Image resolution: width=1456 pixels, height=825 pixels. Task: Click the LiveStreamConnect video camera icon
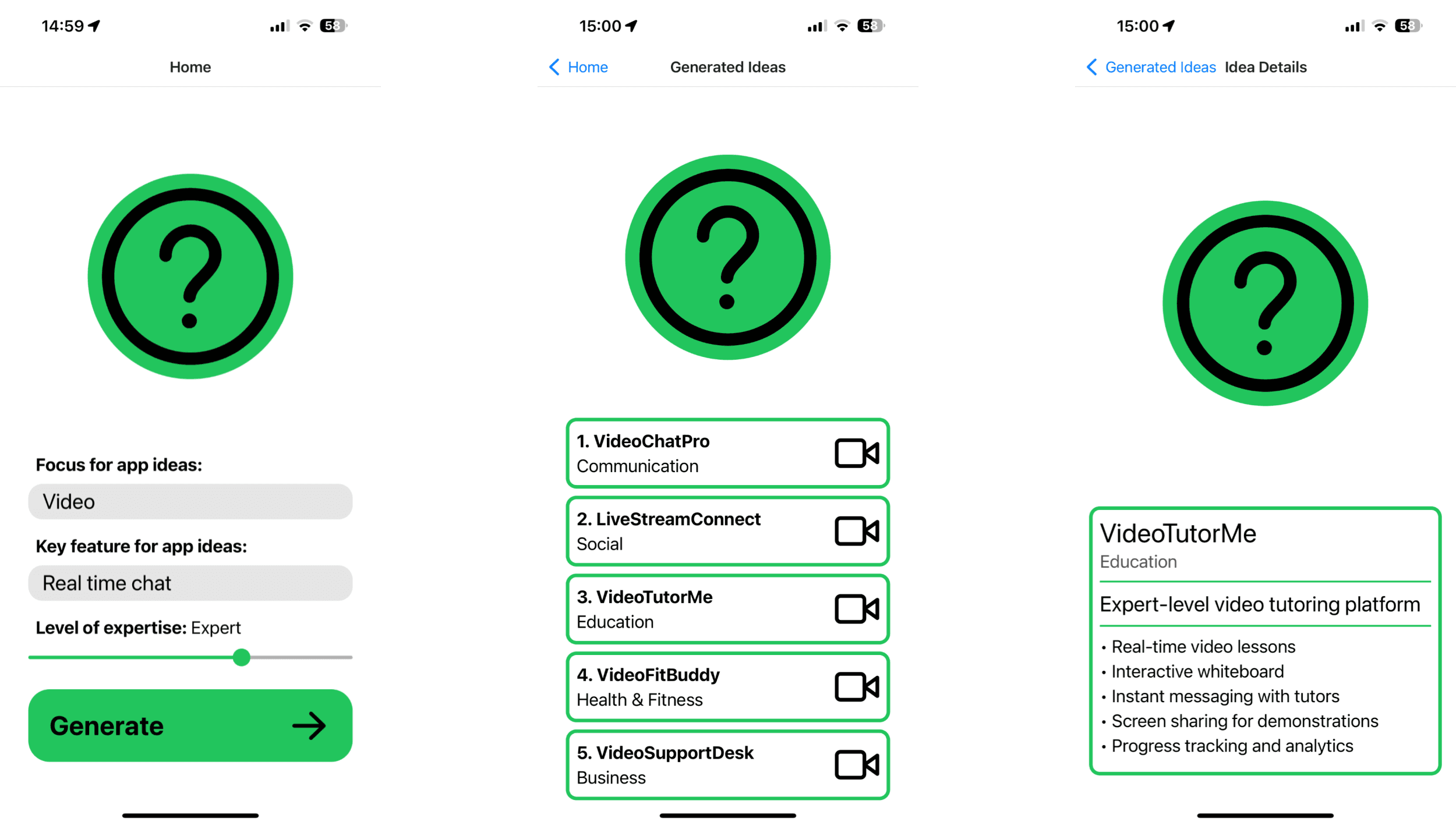pyautogui.click(x=855, y=531)
